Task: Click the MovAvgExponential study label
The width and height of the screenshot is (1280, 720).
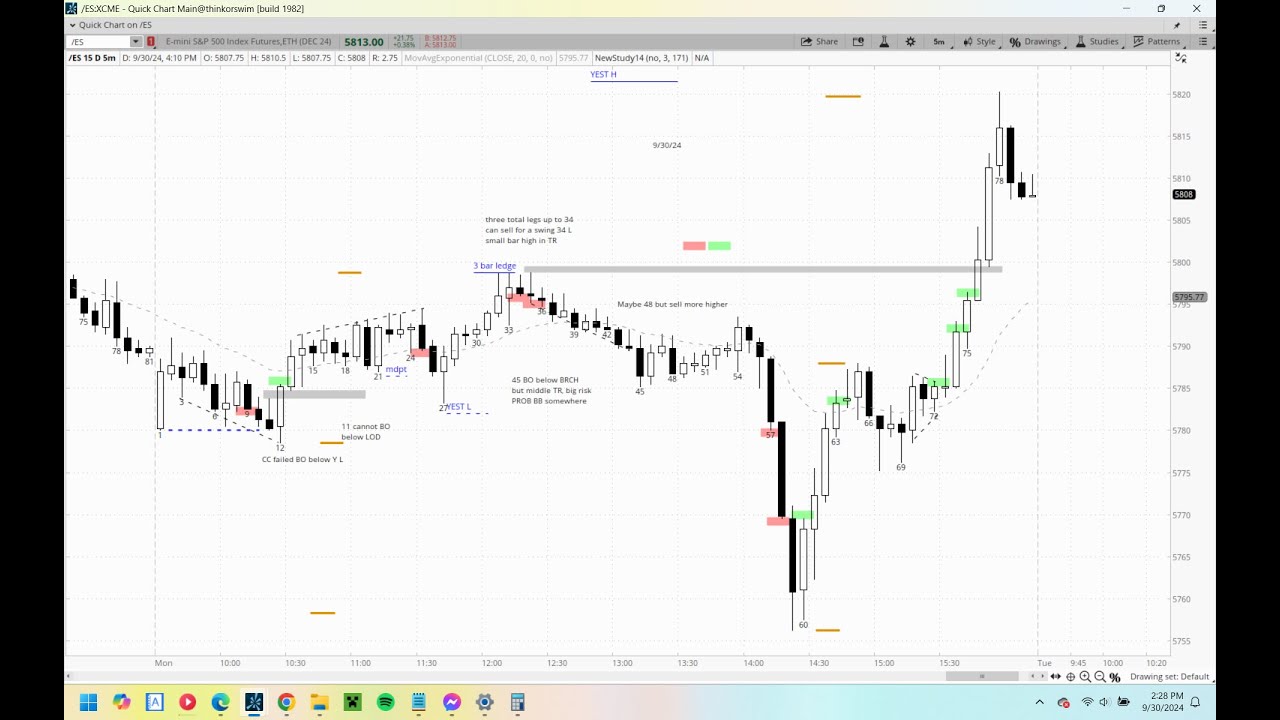Action: (478, 58)
